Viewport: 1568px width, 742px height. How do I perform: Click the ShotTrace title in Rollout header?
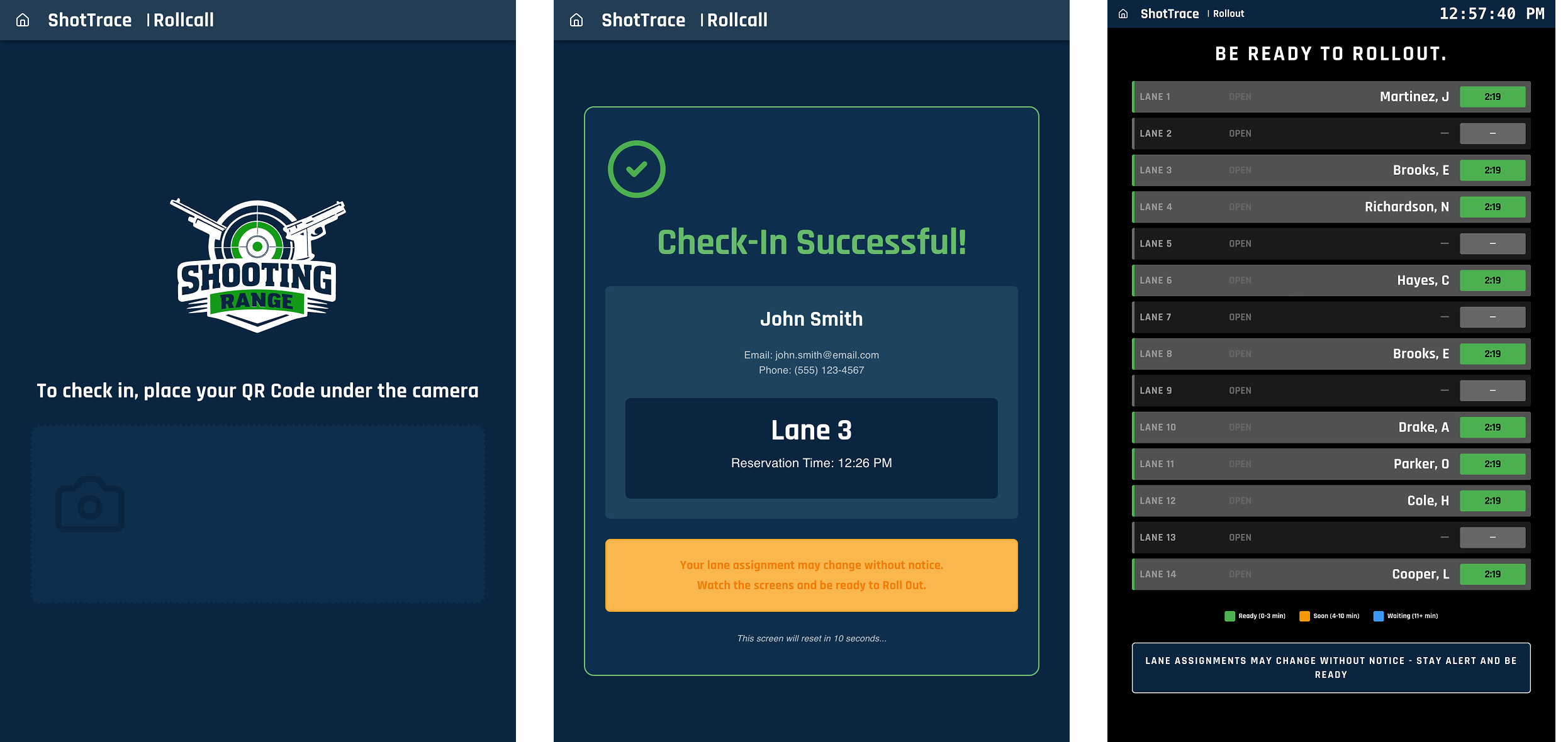click(x=1170, y=14)
